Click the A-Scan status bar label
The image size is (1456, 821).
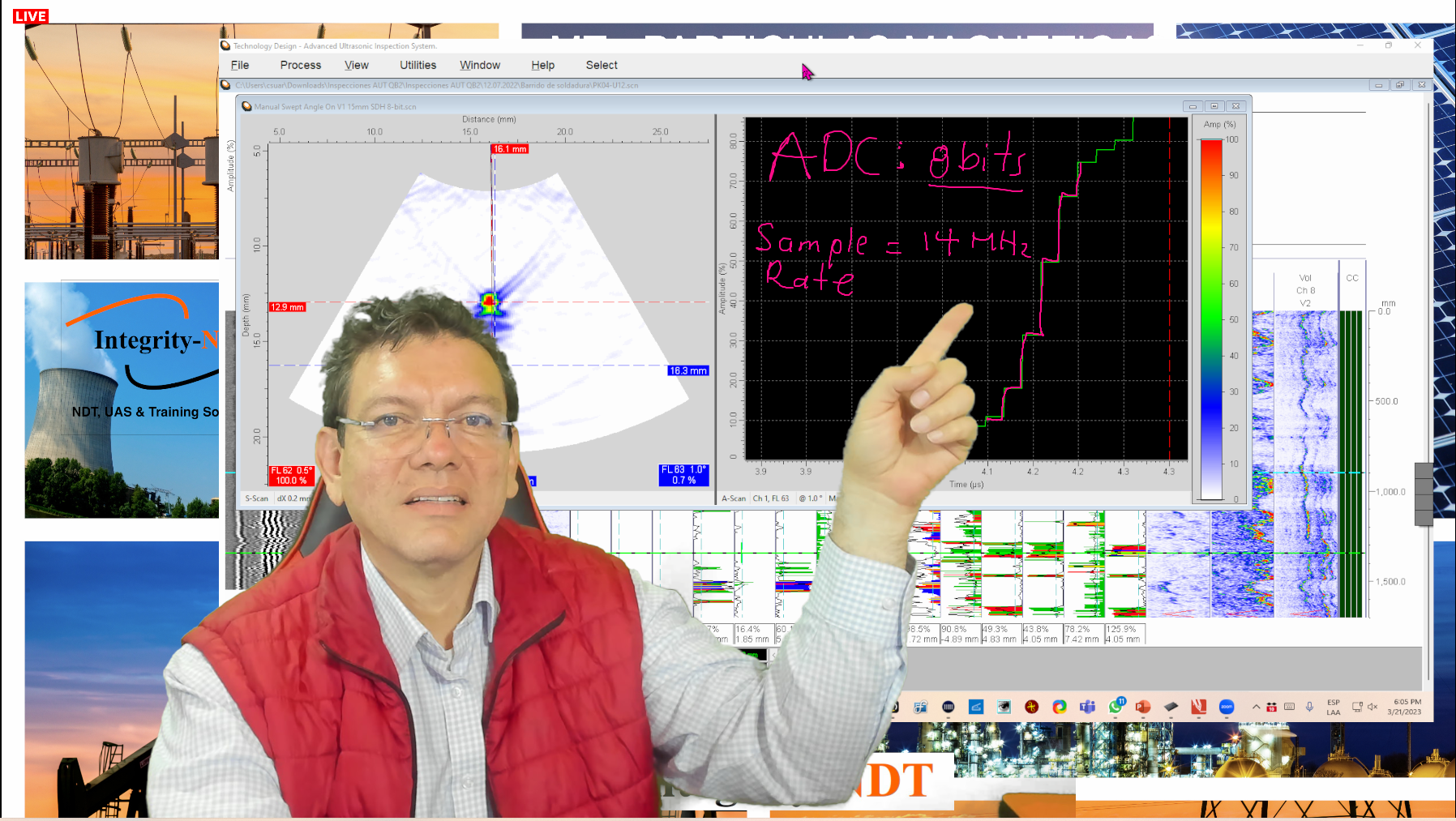click(x=734, y=498)
